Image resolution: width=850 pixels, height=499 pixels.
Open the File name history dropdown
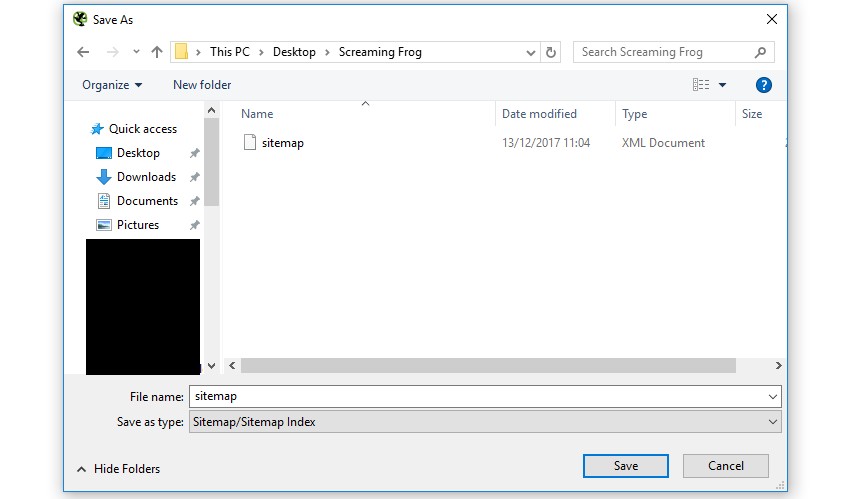(x=773, y=397)
